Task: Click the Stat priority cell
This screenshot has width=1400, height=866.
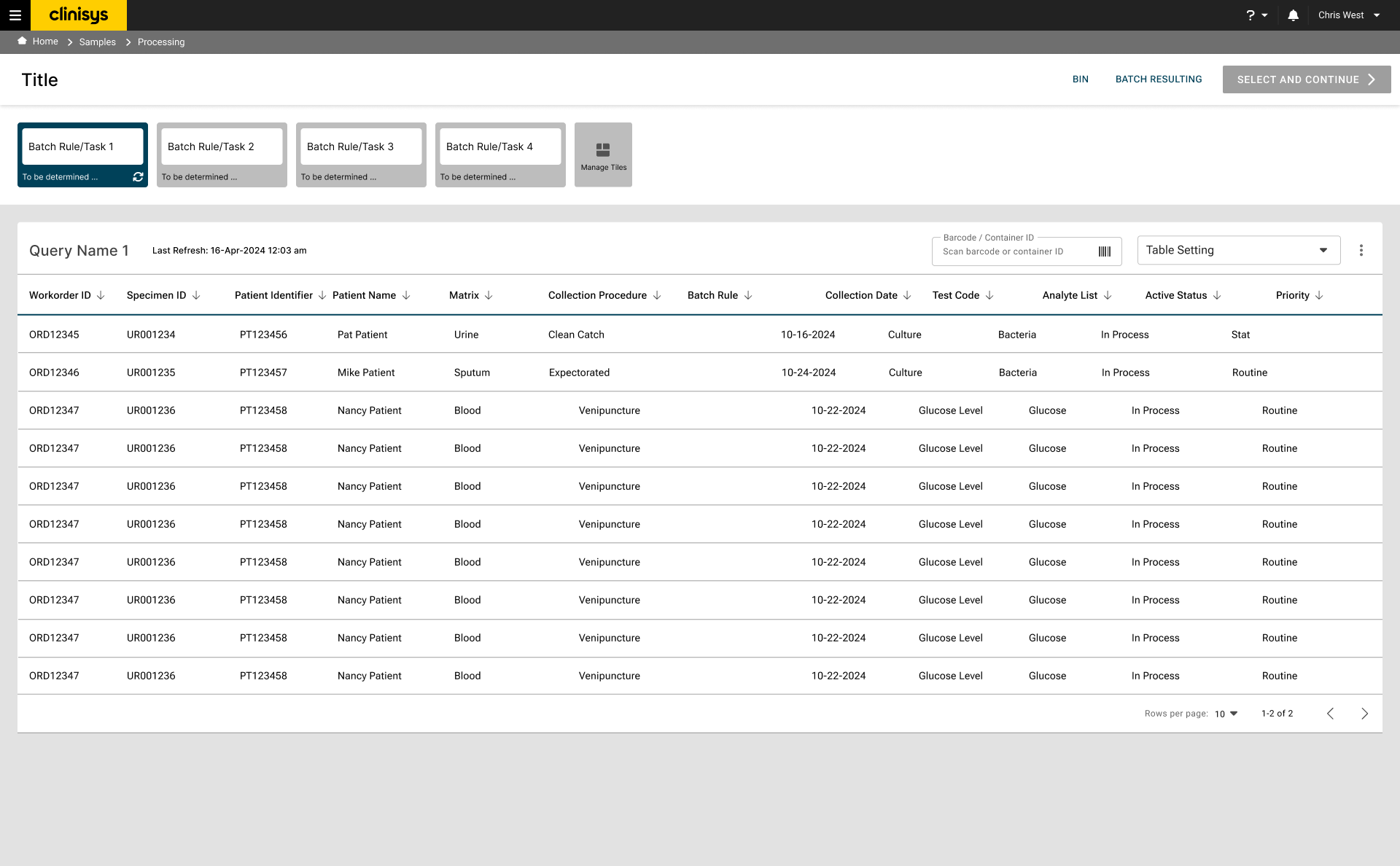Action: (1240, 335)
